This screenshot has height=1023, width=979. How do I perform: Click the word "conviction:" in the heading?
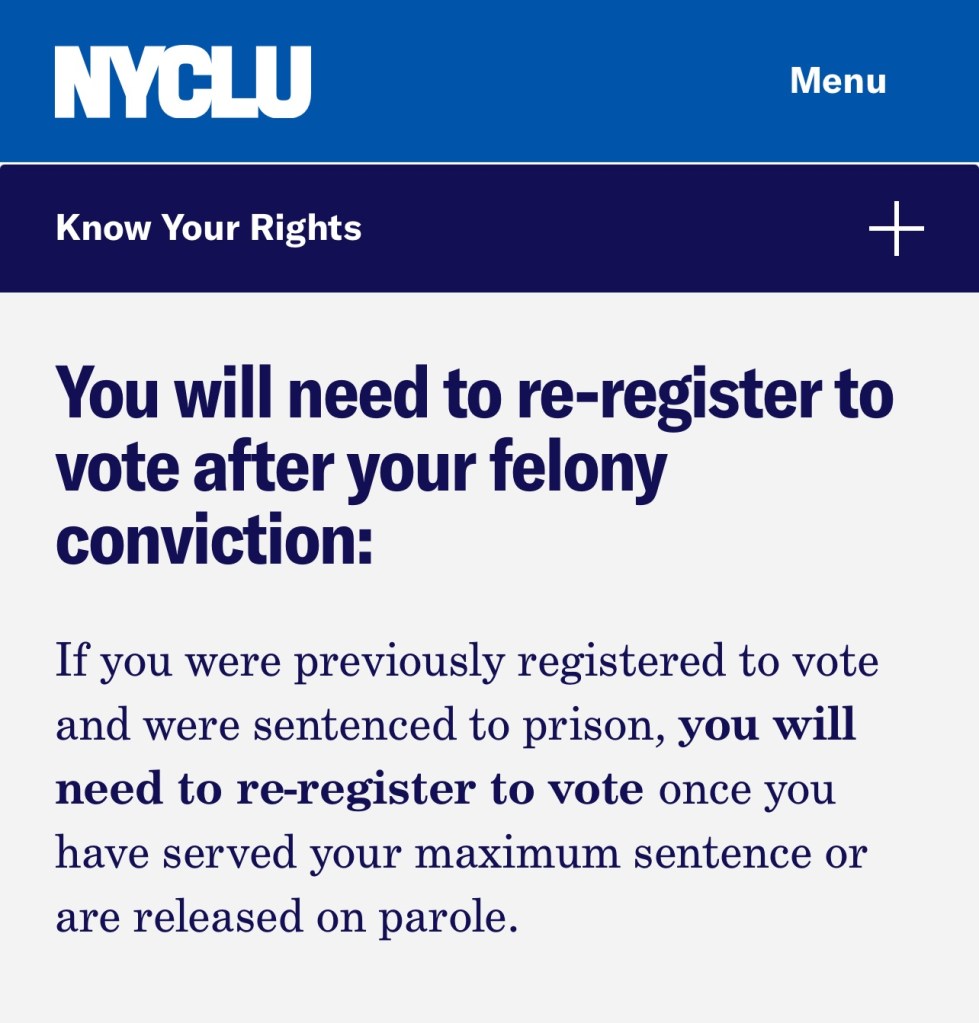214,541
